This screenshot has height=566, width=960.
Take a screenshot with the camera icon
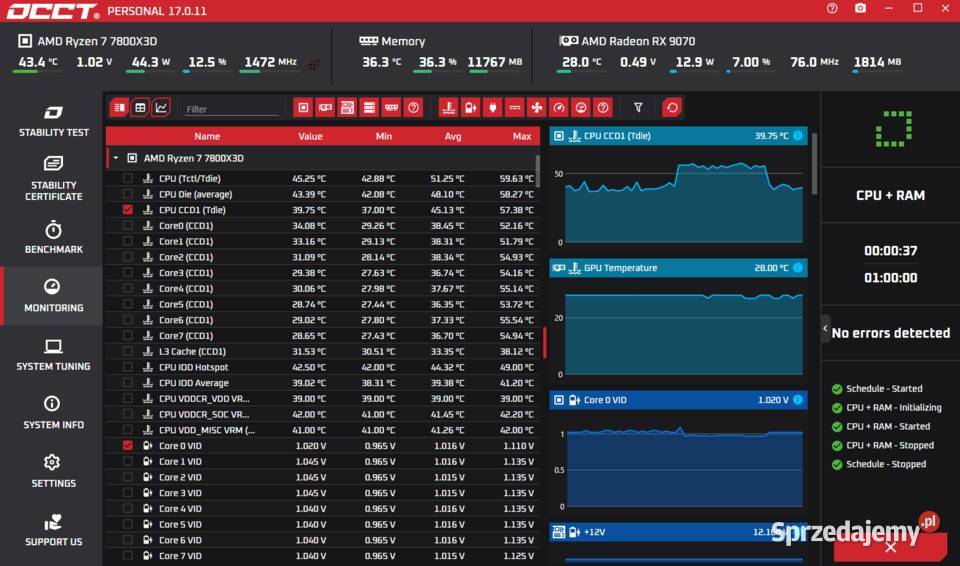click(860, 9)
